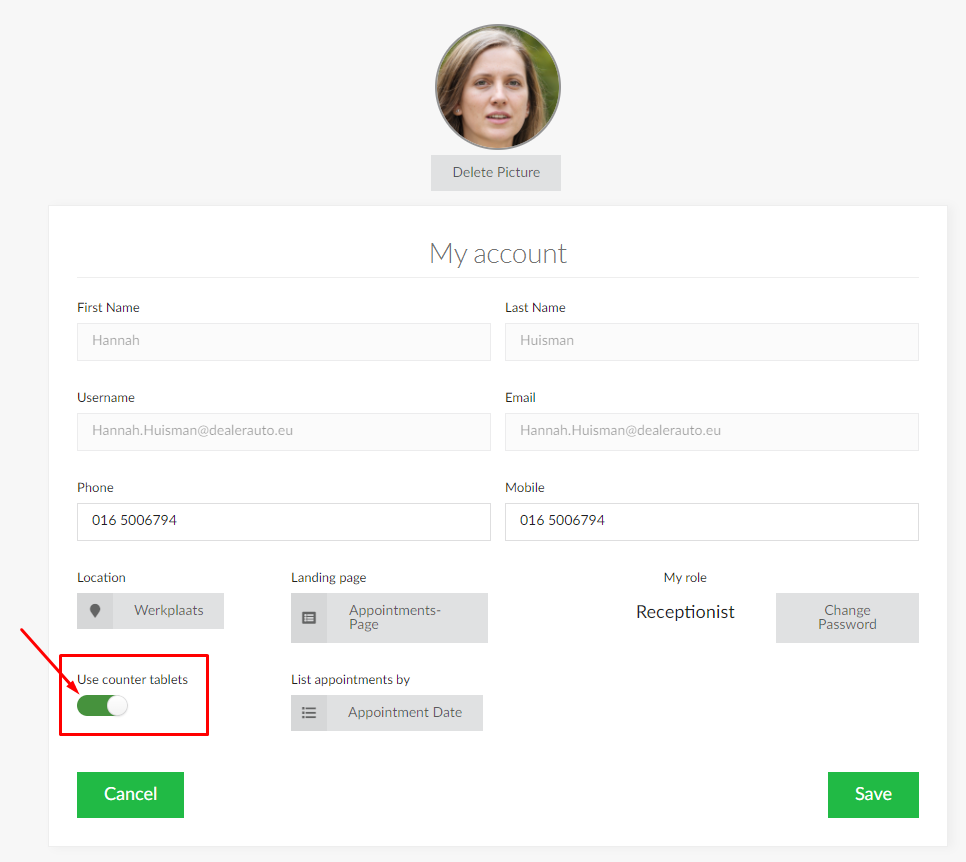
Task: Open the Werkplaats location dropdown
Action: pyautogui.click(x=168, y=611)
